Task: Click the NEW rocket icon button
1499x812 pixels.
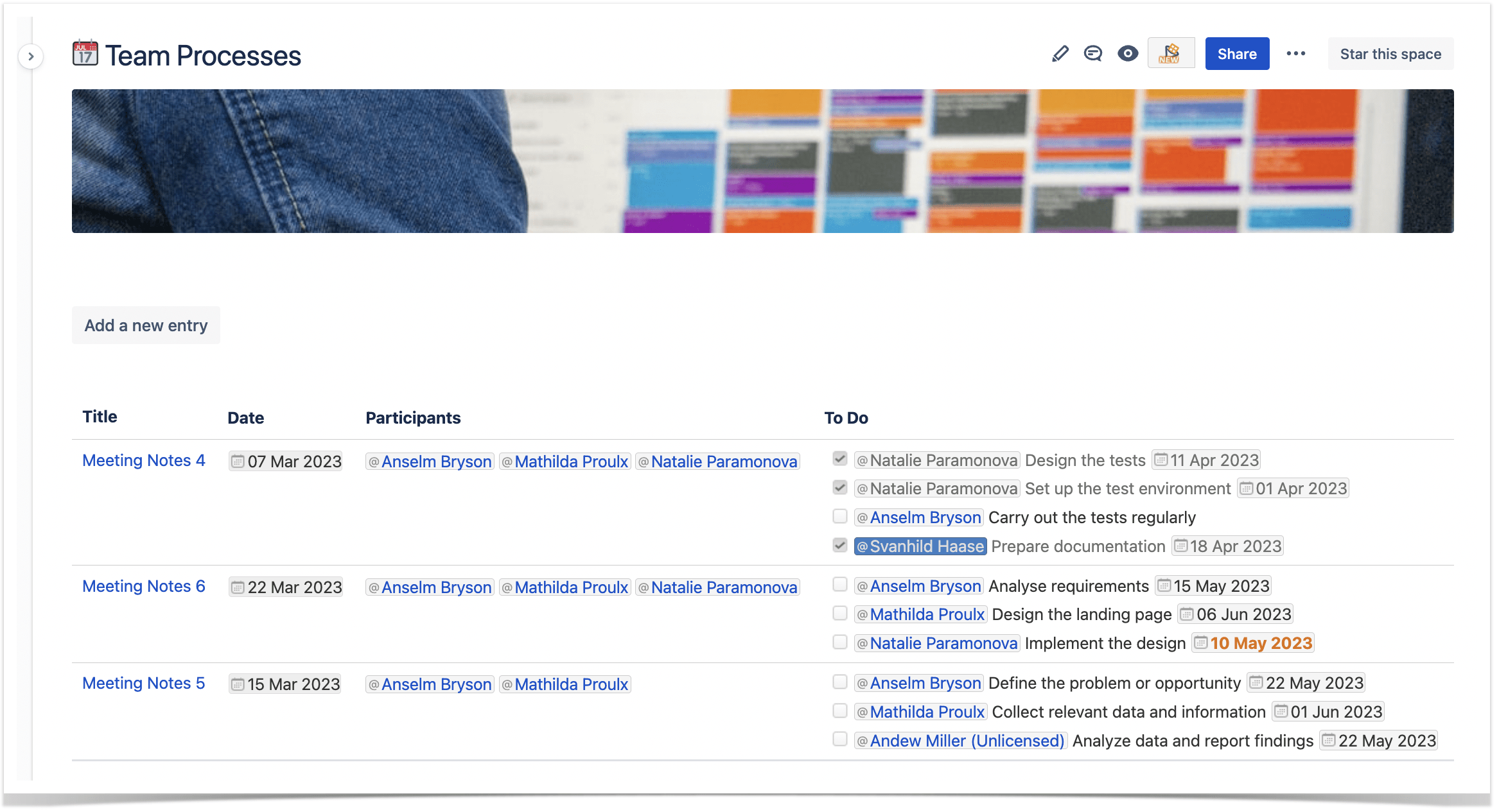Action: [1171, 54]
